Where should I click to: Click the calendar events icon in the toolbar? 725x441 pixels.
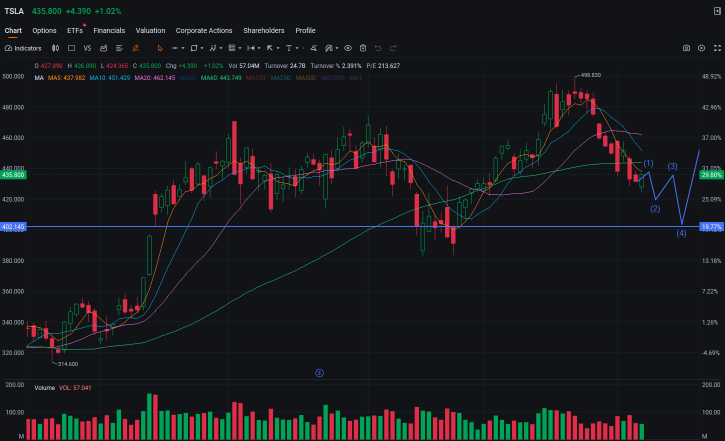point(104,48)
